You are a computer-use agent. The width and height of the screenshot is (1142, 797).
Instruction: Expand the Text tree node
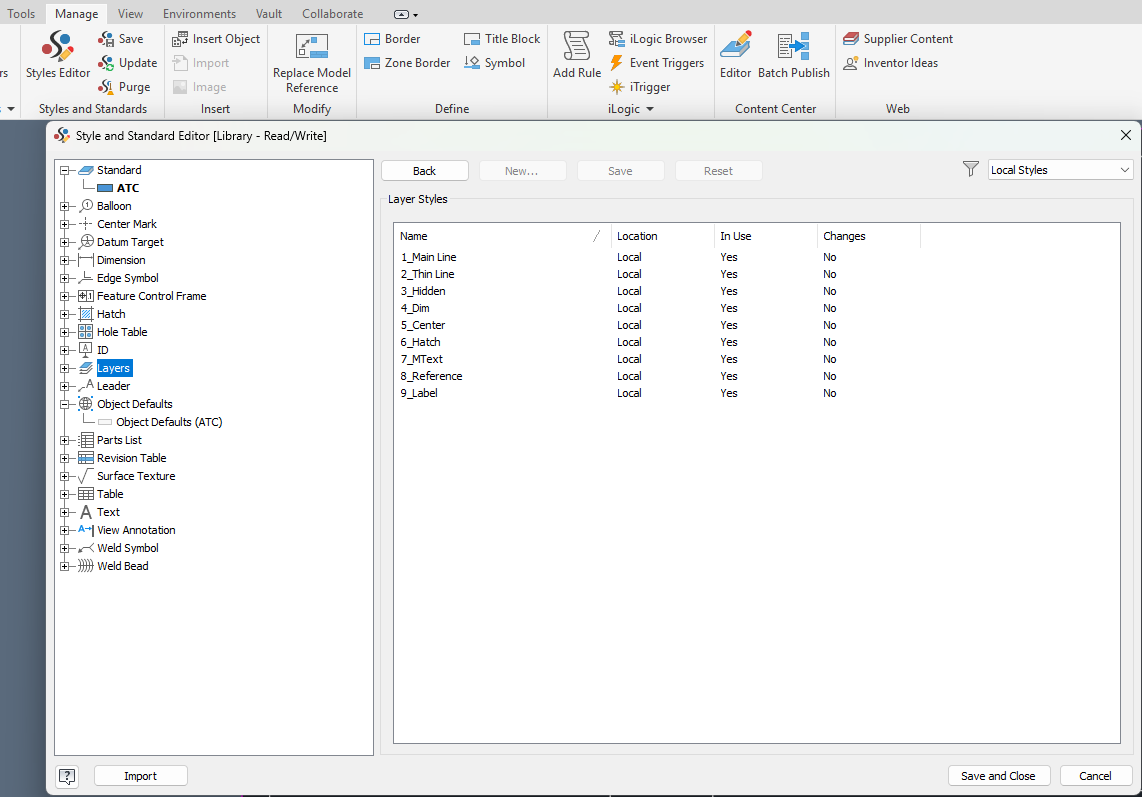[x=64, y=512]
